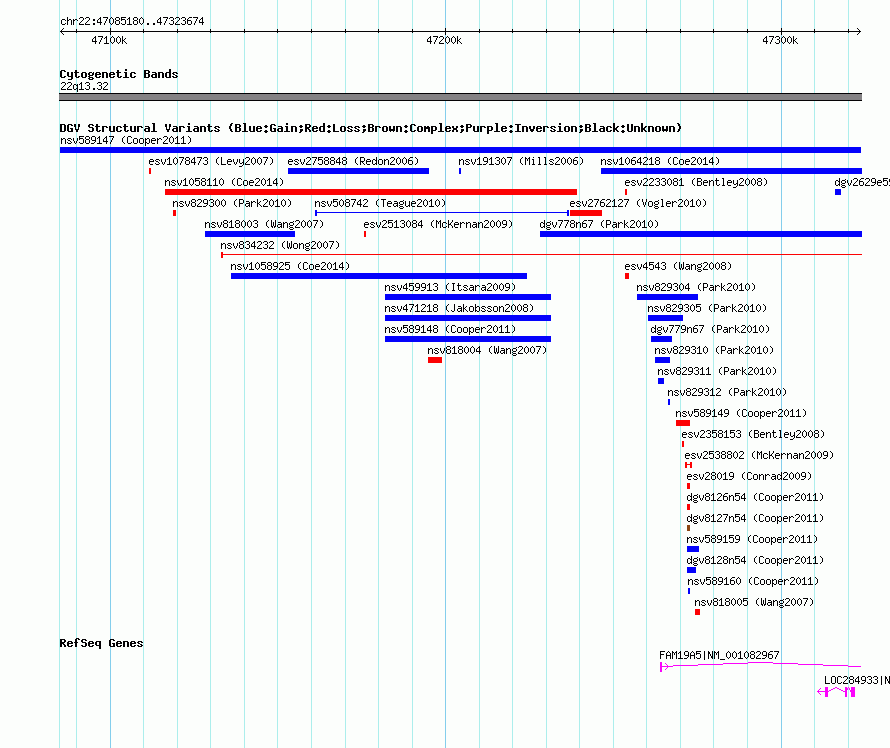Click nsv508742 (Teague2010) variant label
Image resolution: width=890 pixels, height=748 pixels.
click(380, 203)
